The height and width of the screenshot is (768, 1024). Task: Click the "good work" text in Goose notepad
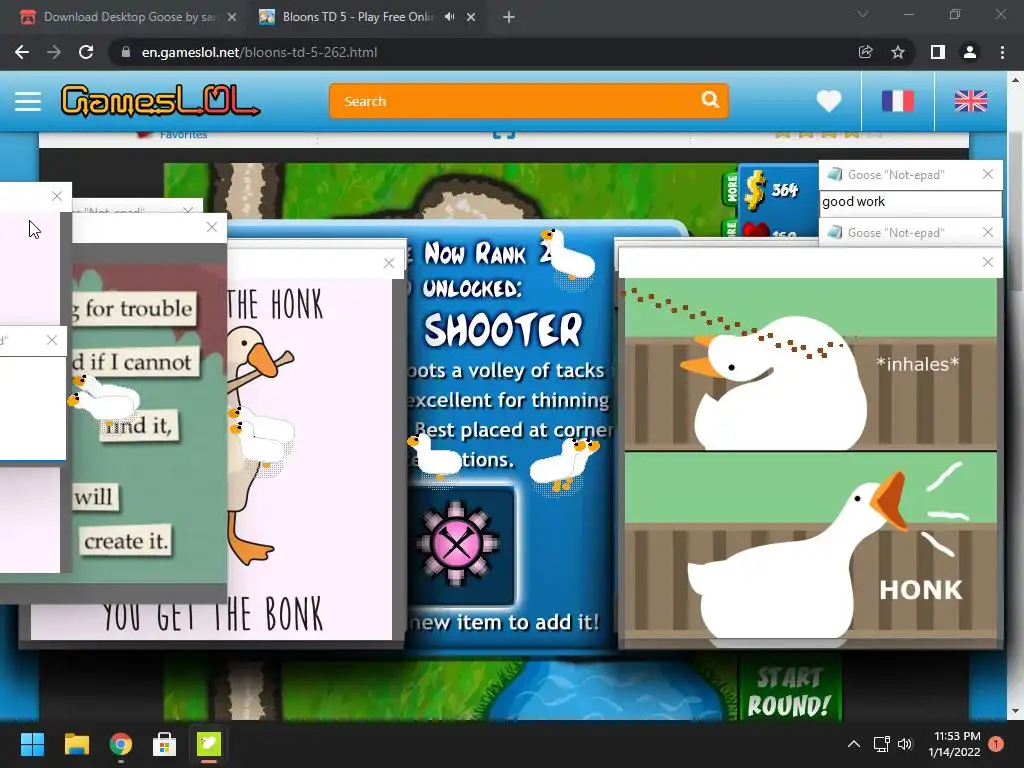[854, 202]
